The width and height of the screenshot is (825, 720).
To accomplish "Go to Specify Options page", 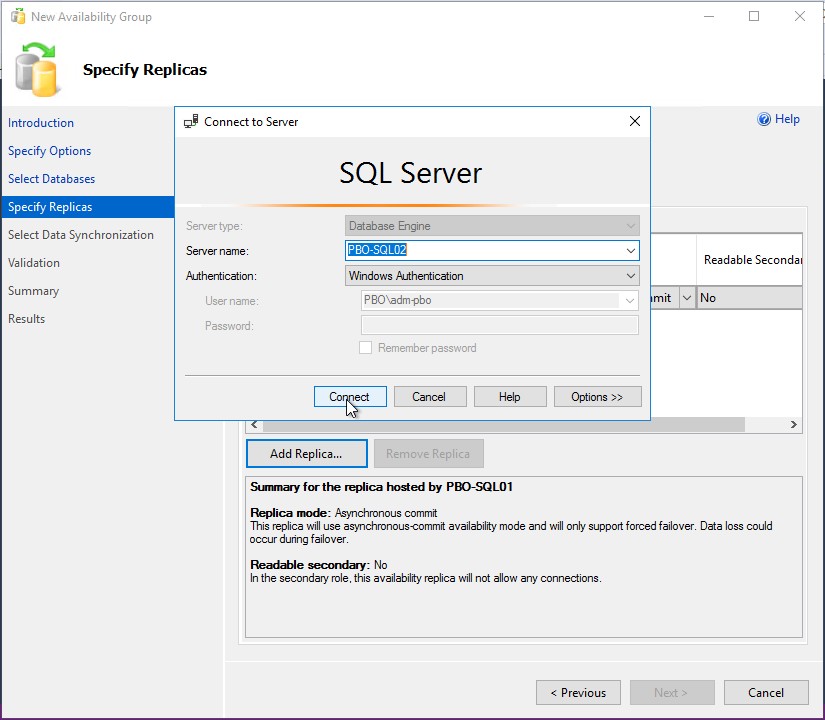I will tap(49, 151).
